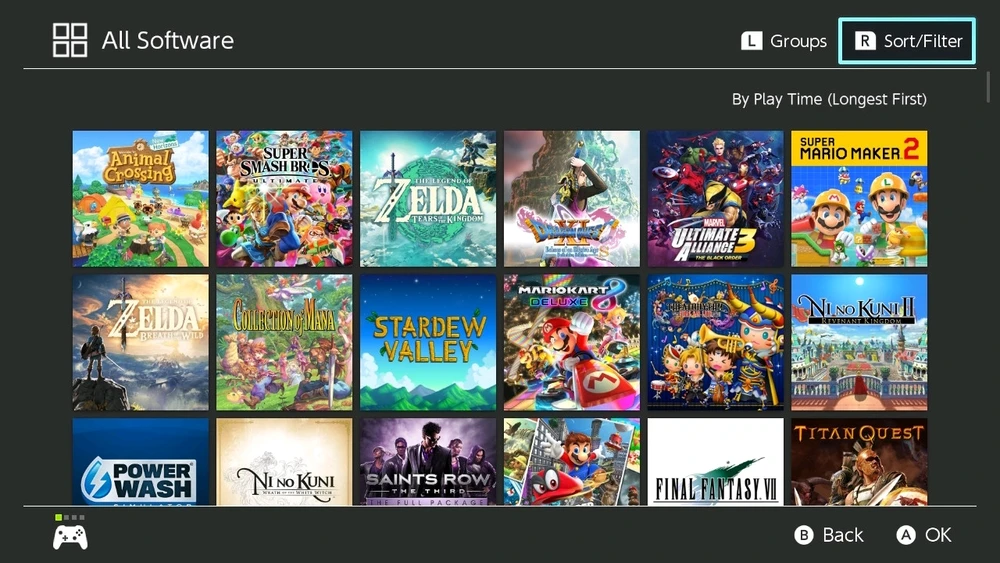The height and width of the screenshot is (563, 1000).
Task: Open the Dragon Quest XI S tile
Action: point(571,198)
